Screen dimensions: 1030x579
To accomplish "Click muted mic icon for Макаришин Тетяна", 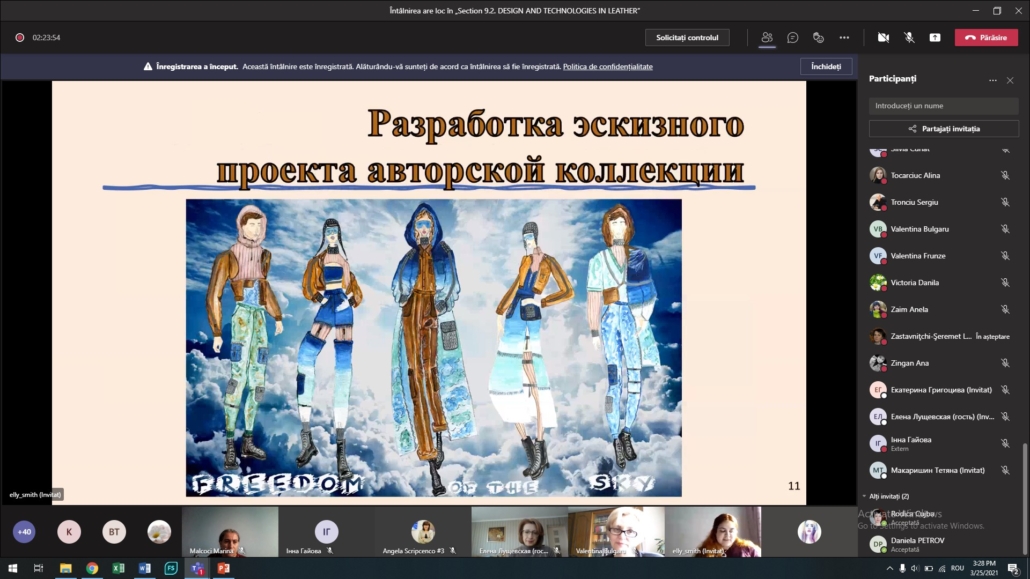I will point(1005,470).
